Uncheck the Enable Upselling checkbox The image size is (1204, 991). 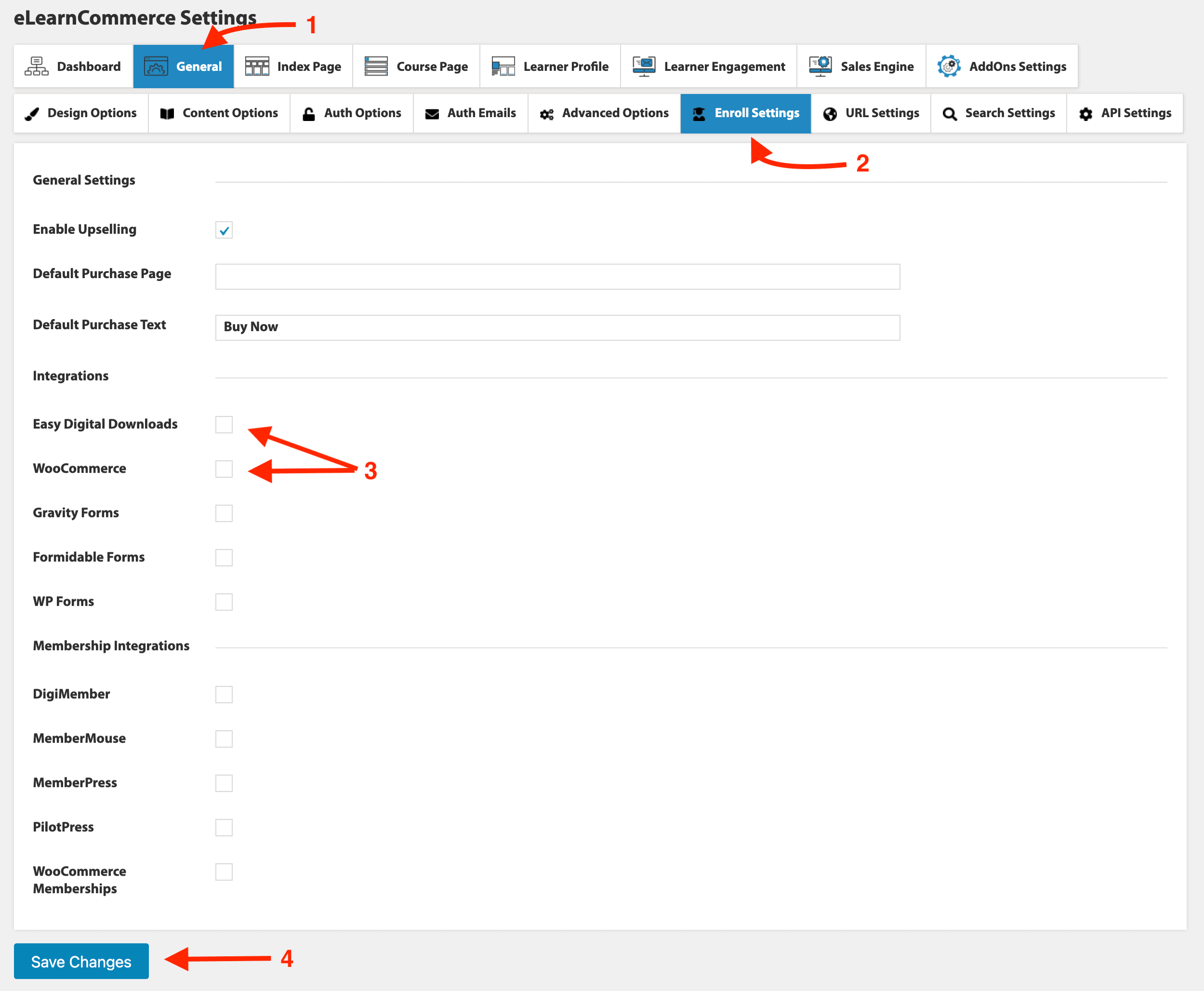click(224, 230)
